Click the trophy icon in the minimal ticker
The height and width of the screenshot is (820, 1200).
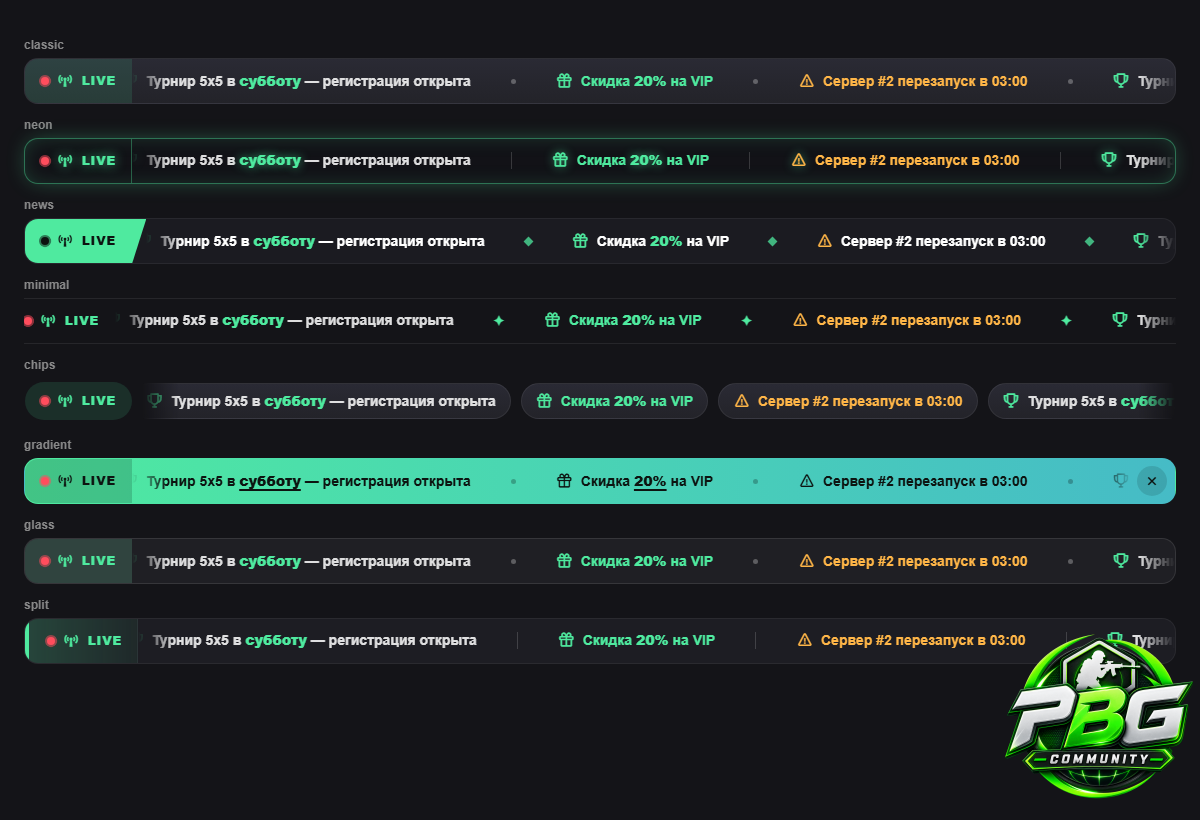(1121, 320)
